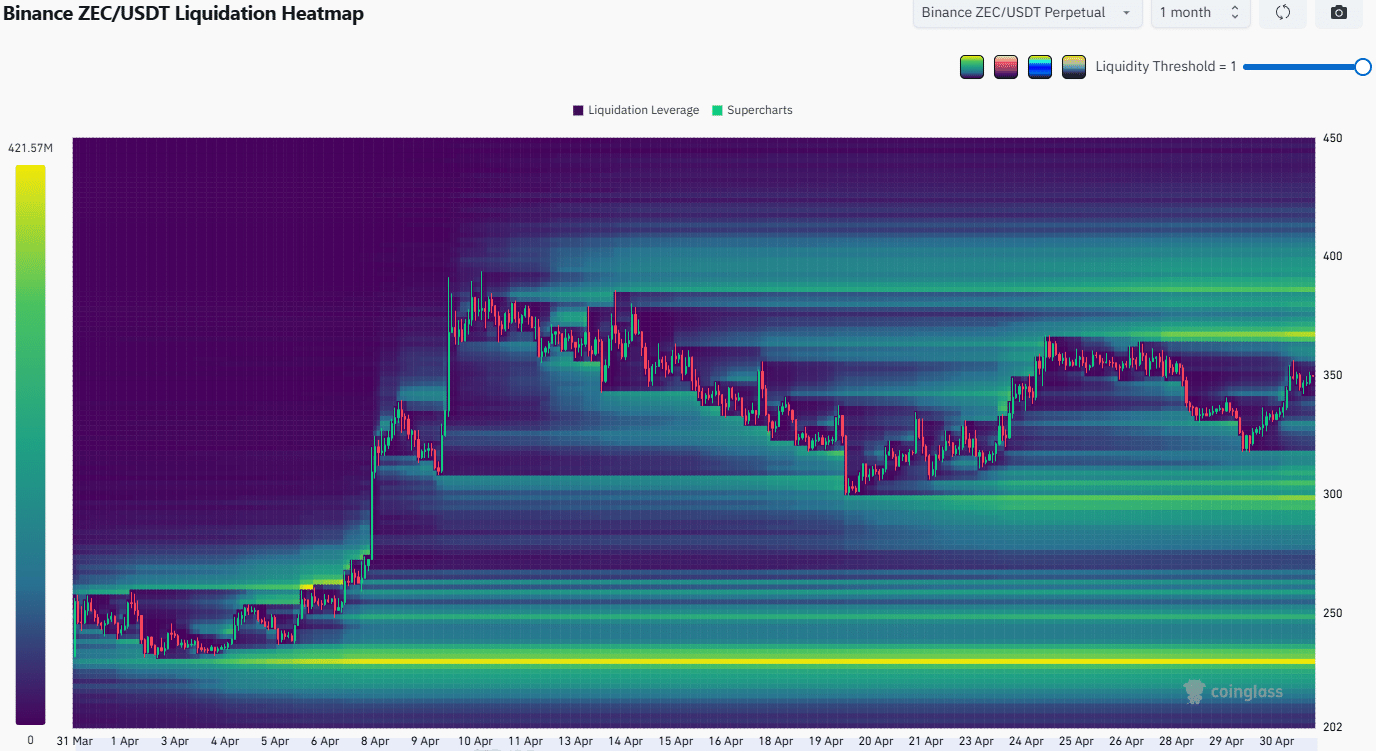Image resolution: width=1376 pixels, height=751 pixels.
Task: Click the 29 Apr date label
Action: [1226, 741]
